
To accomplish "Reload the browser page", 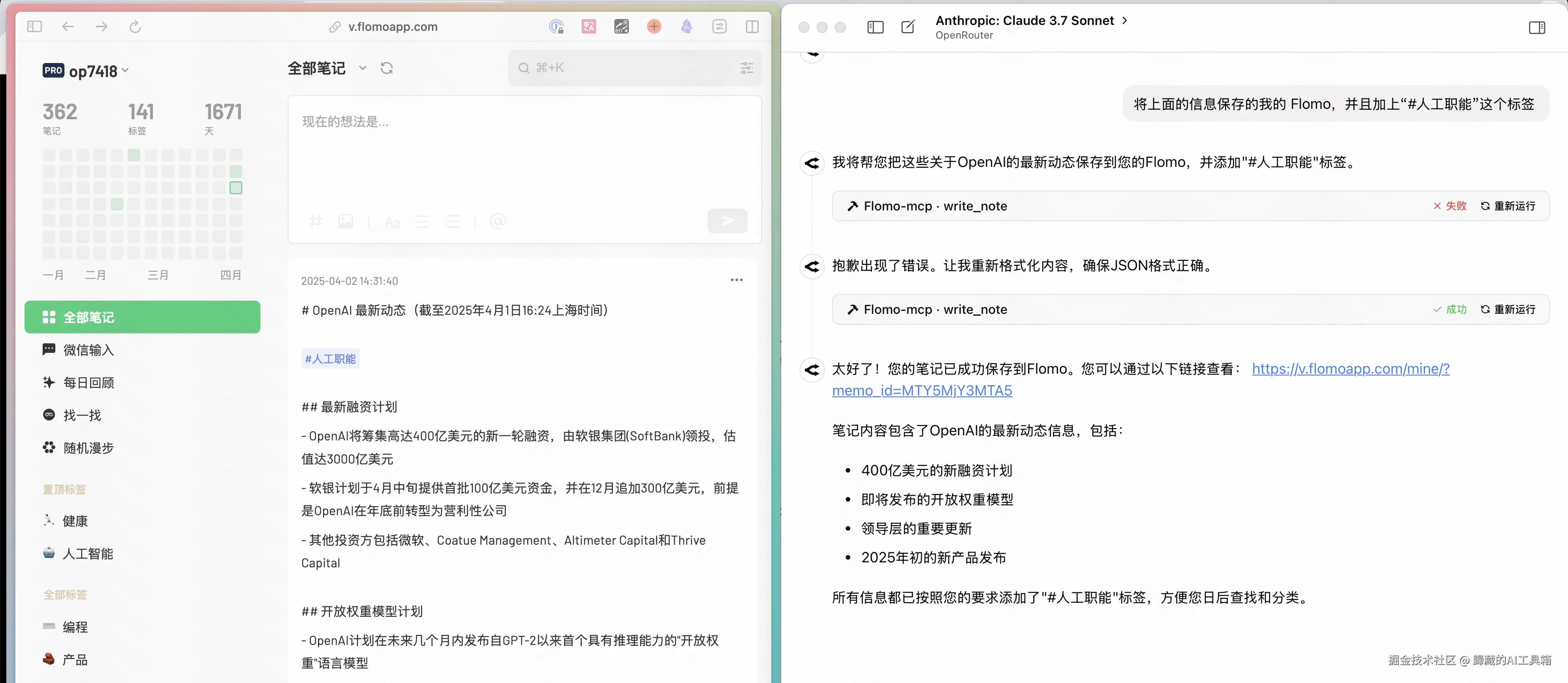I will pyautogui.click(x=135, y=27).
